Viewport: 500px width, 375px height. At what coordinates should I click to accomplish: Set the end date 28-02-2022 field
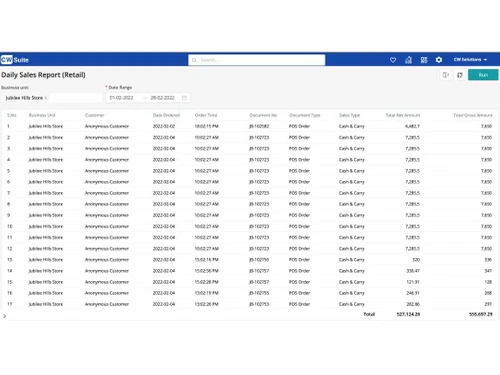pyautogui.click(x=162, y=98)
